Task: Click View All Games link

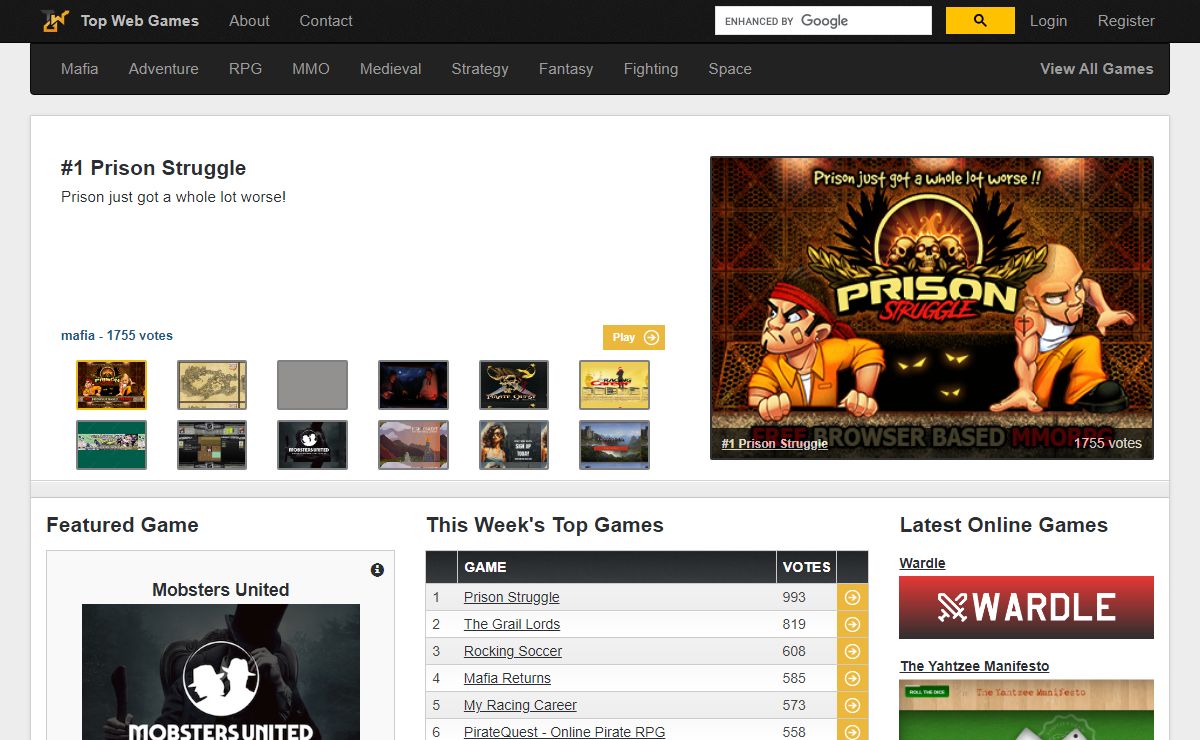Action: point(1096,69)
